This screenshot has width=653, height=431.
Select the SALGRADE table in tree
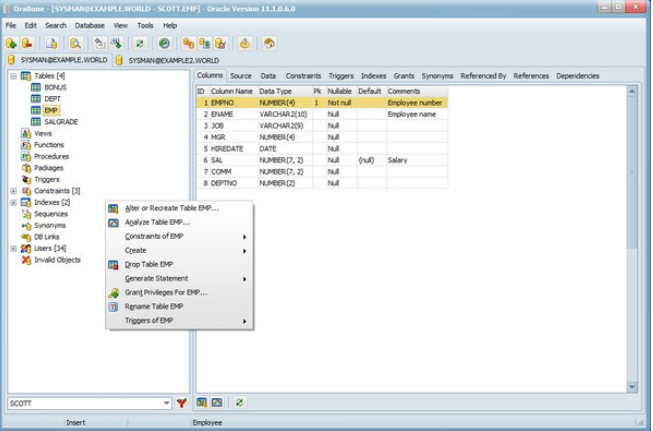pos(61,122)
